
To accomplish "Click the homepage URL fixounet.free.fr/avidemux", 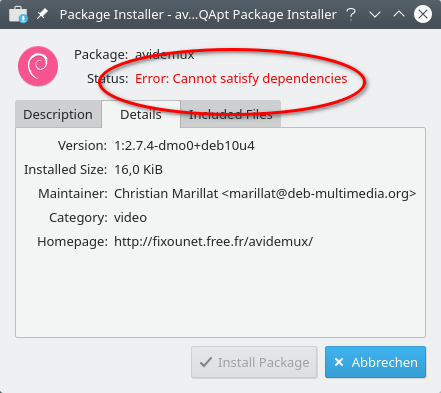I will (x=214, y=241).
